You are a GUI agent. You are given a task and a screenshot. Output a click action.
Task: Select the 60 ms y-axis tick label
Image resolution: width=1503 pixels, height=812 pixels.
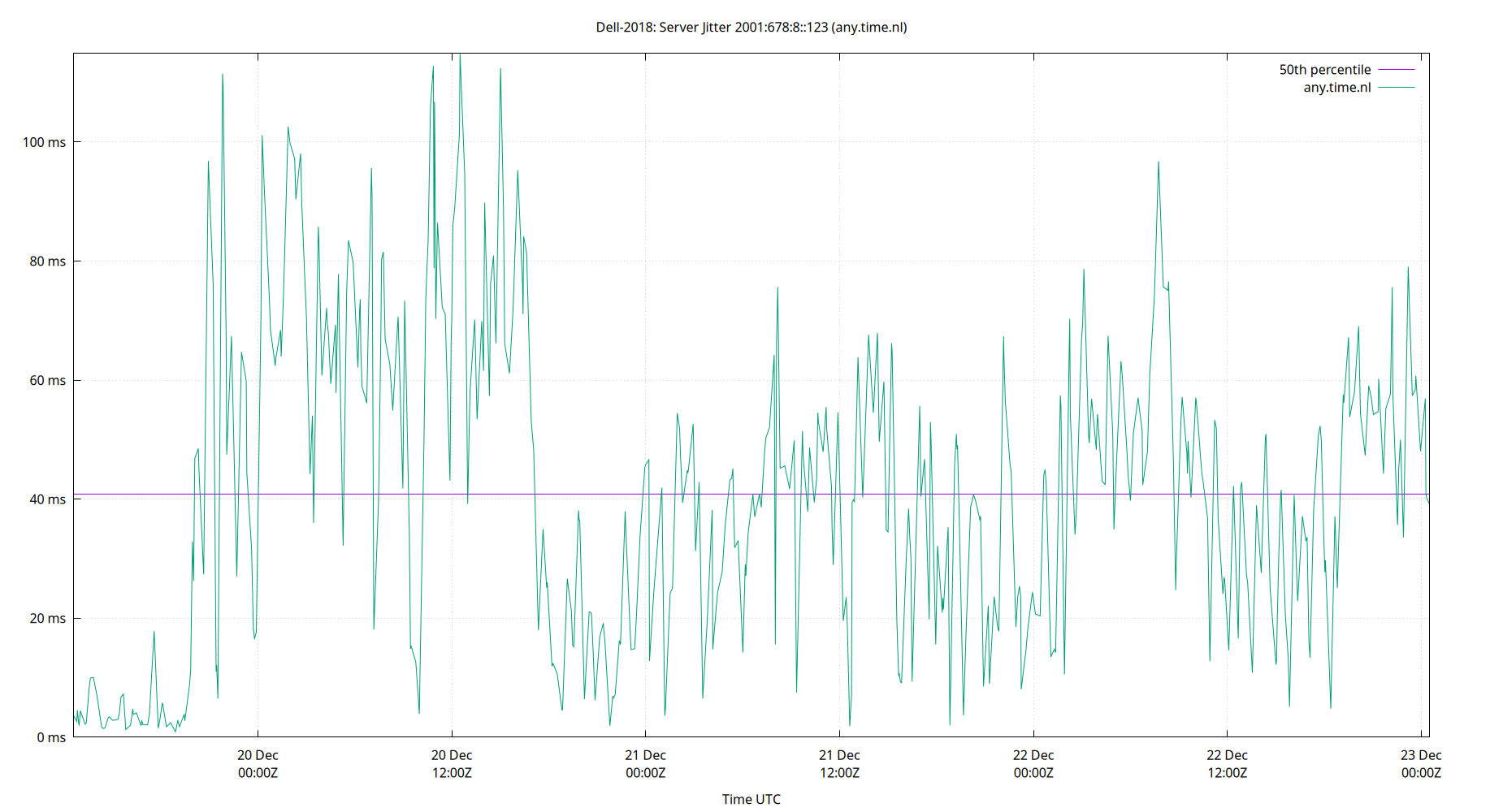coord(48,379)
